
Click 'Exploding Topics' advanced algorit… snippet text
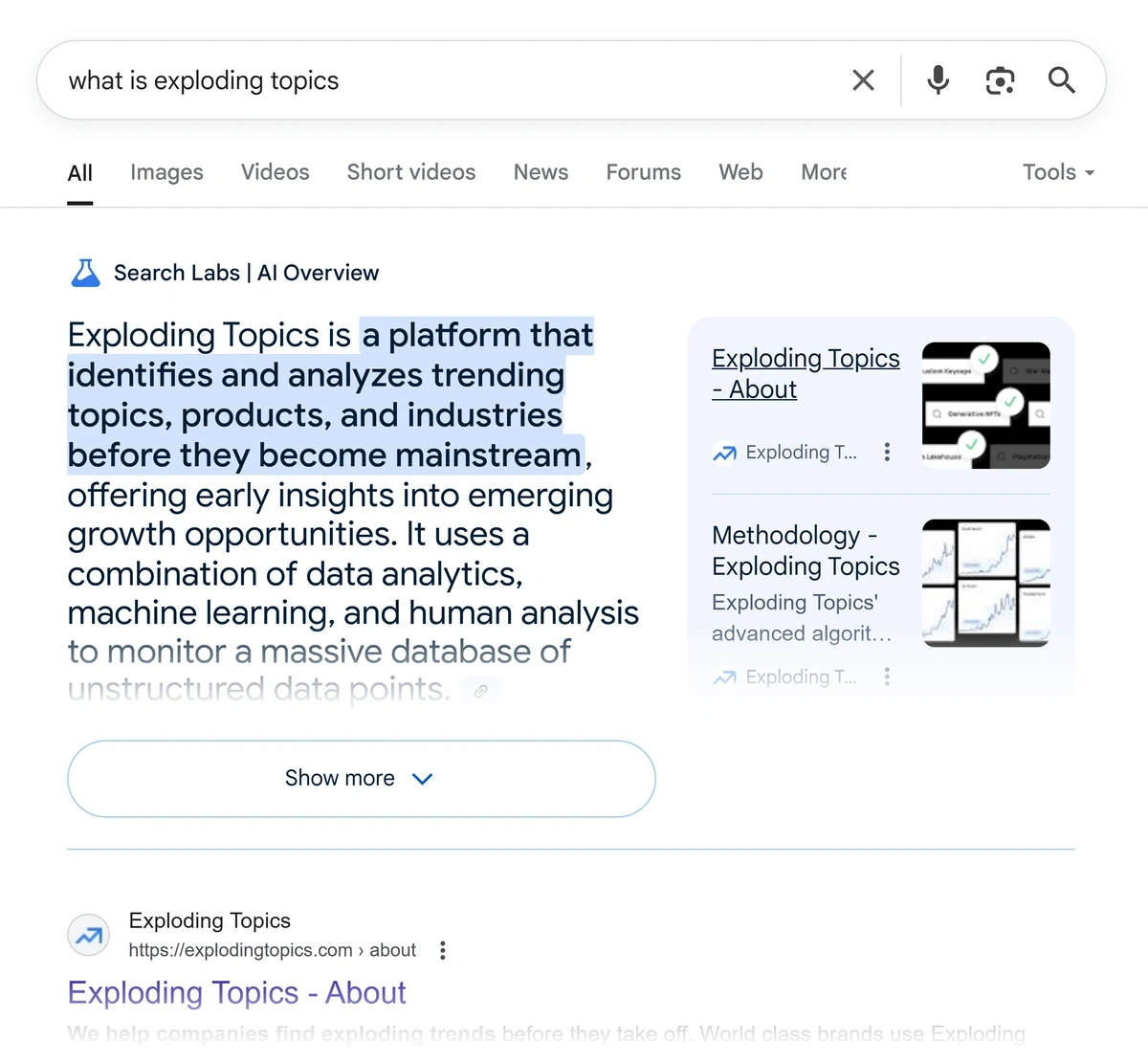tap(802, 618)
